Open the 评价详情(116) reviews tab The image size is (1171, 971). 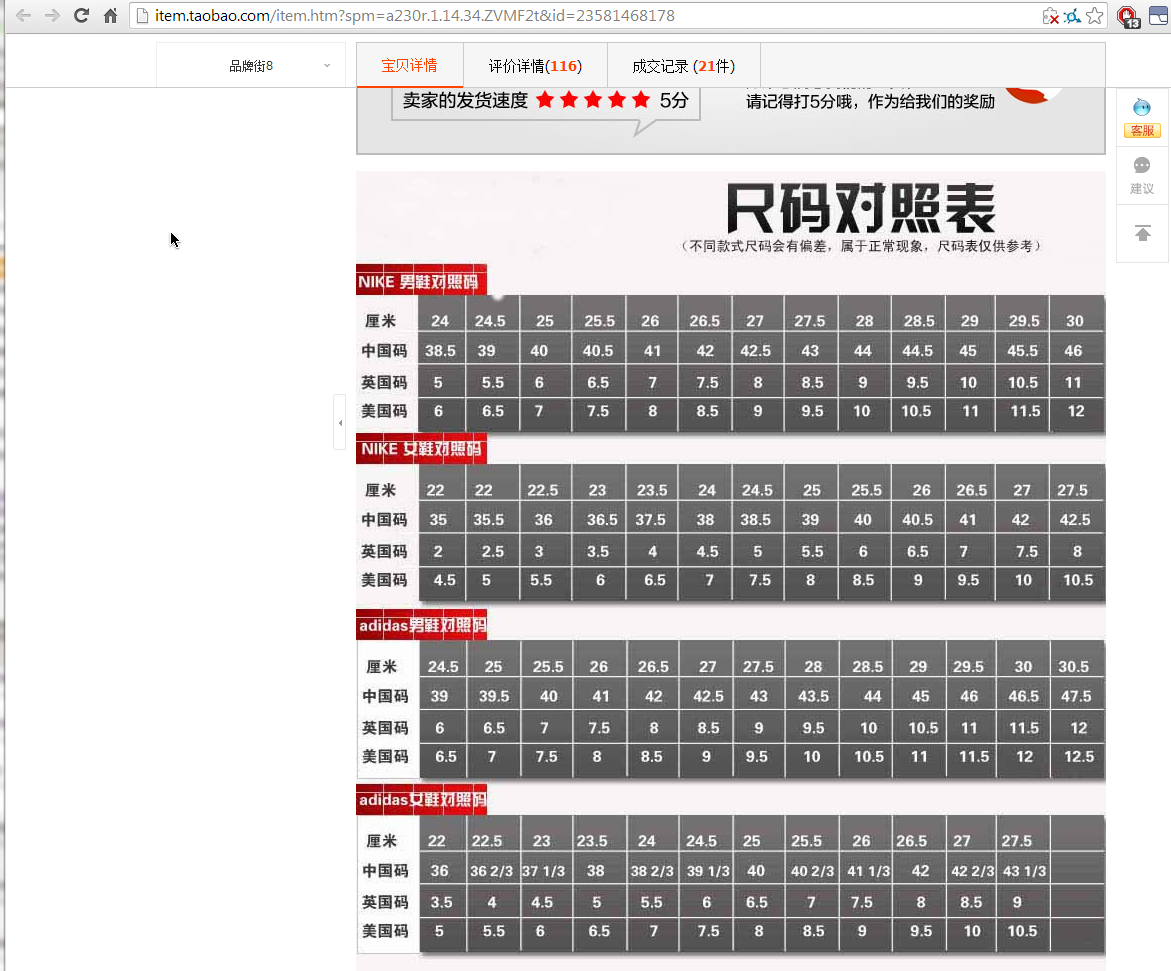pyautogui.click(x=535, y=66)
